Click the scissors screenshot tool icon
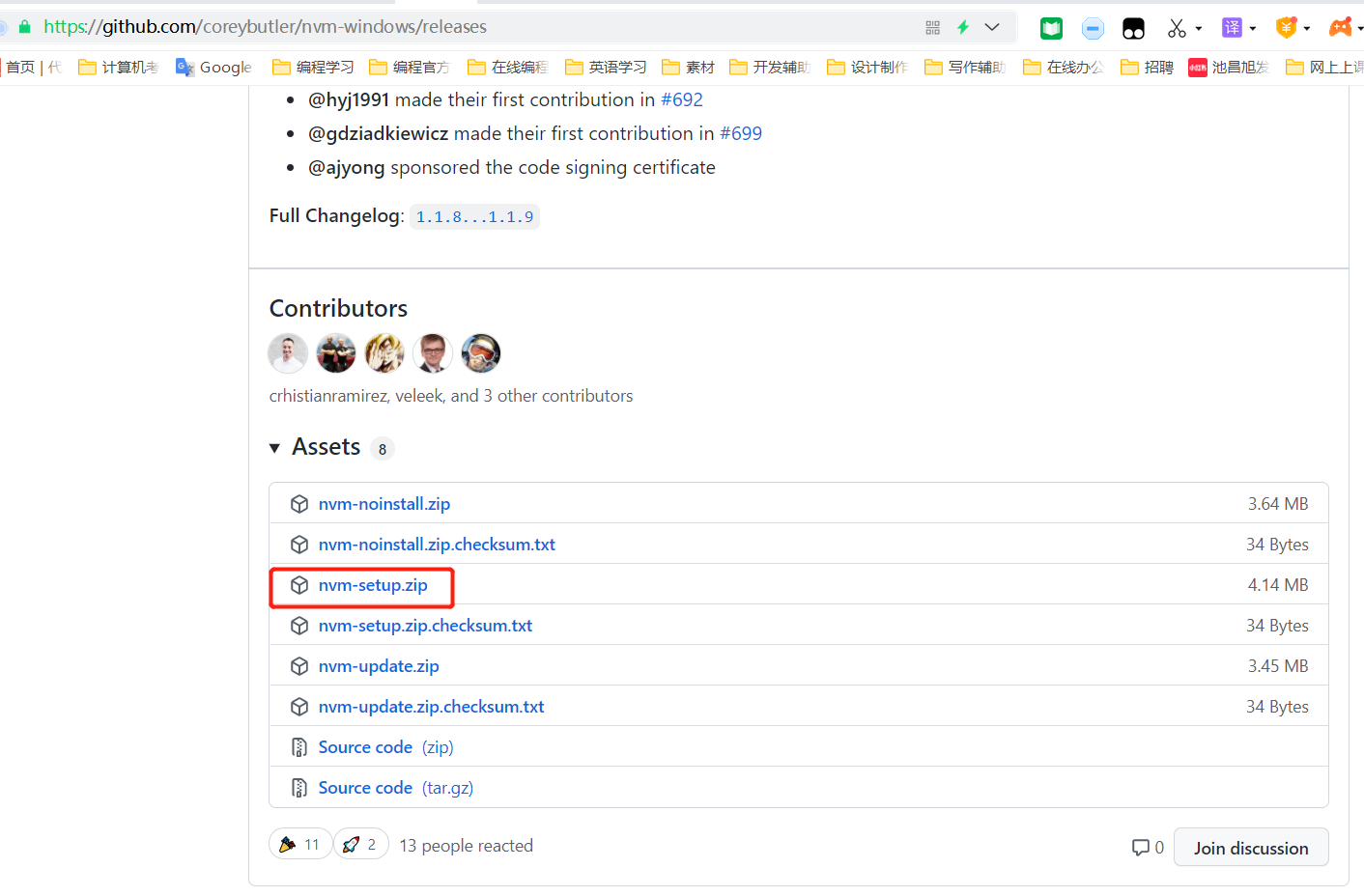This screenshot has height=896, width=1364. (1177, 29)
